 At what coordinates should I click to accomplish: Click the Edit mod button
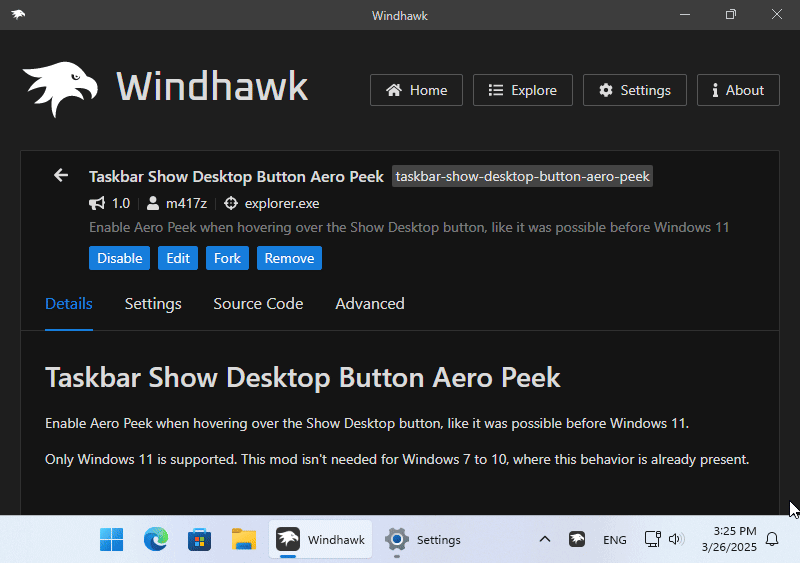click(x=178, y=258)
